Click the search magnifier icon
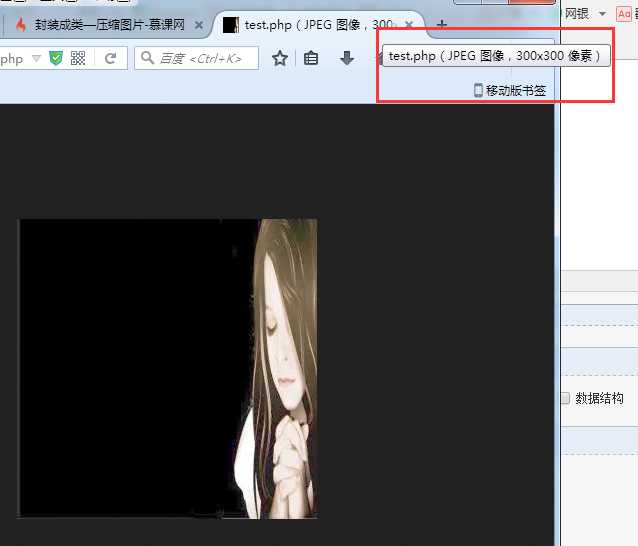 pos(147,58)
